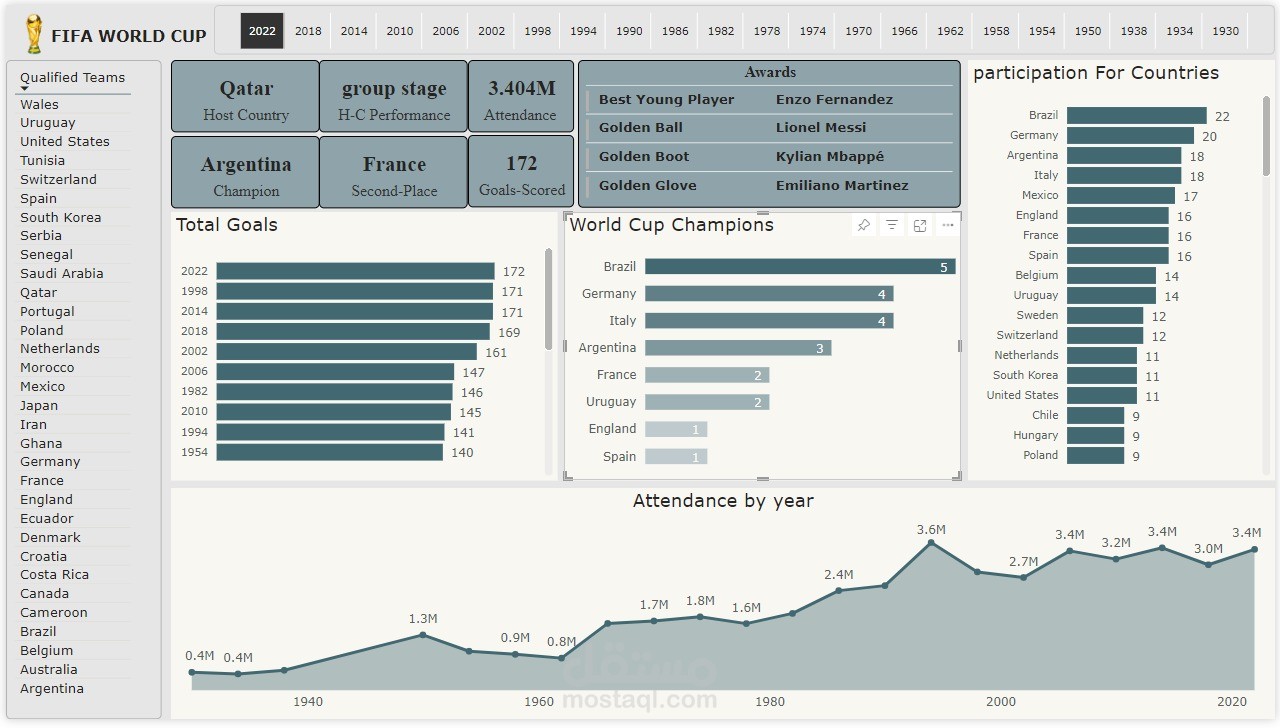1280x728 pixels.
Task: Click the 1930 year button
Action: [1226, 31]
